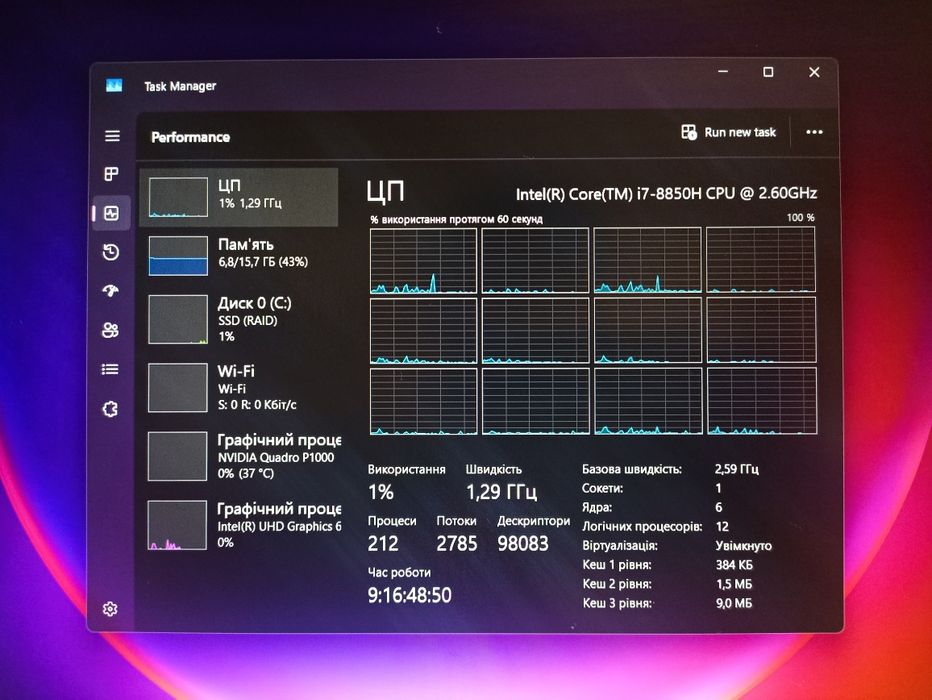This screenshot has width=932, height=700.
Task: Open the Details list page icon
Action: point(111,370)
